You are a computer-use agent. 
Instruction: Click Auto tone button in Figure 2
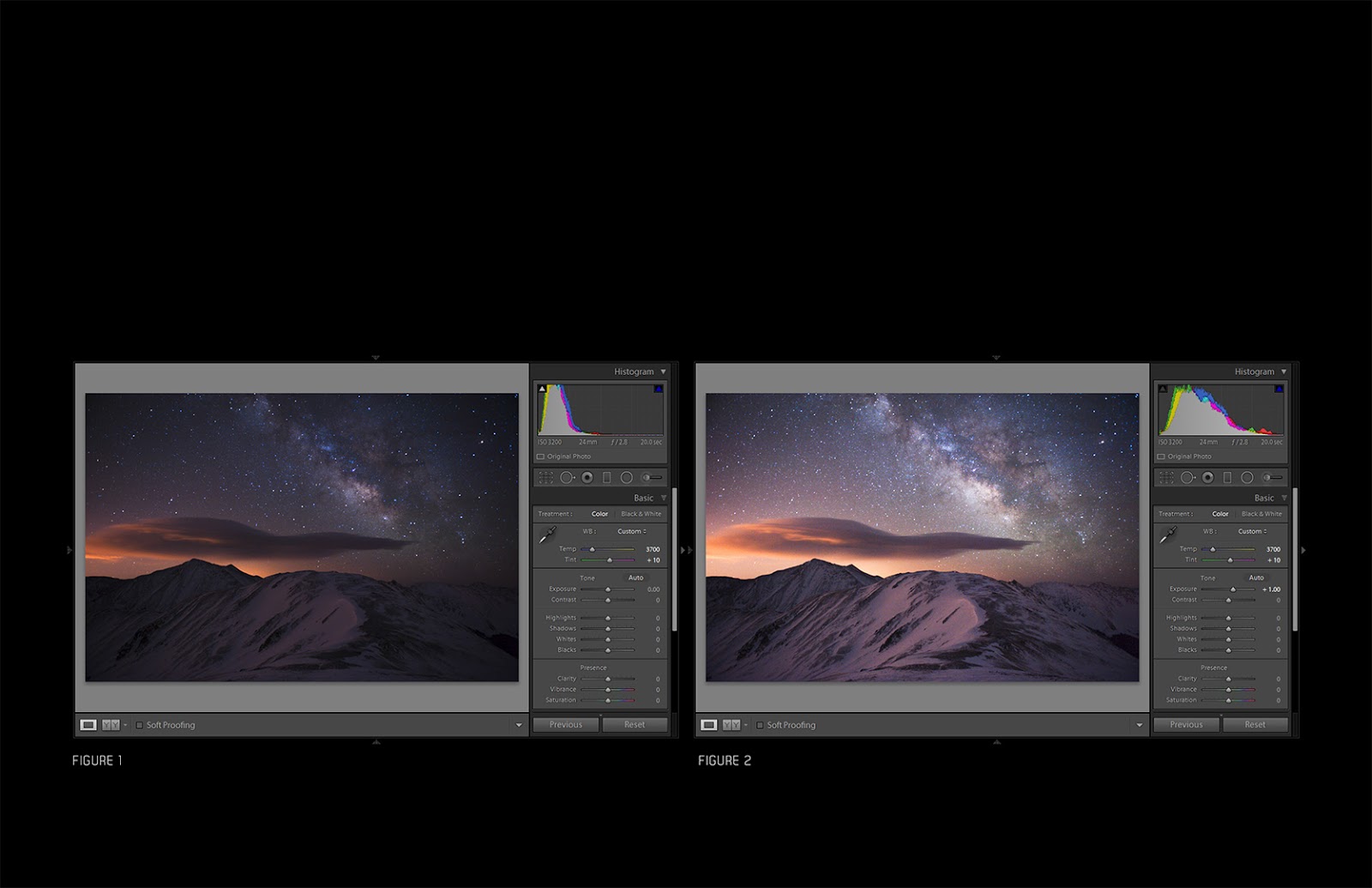click(1256, 577)
